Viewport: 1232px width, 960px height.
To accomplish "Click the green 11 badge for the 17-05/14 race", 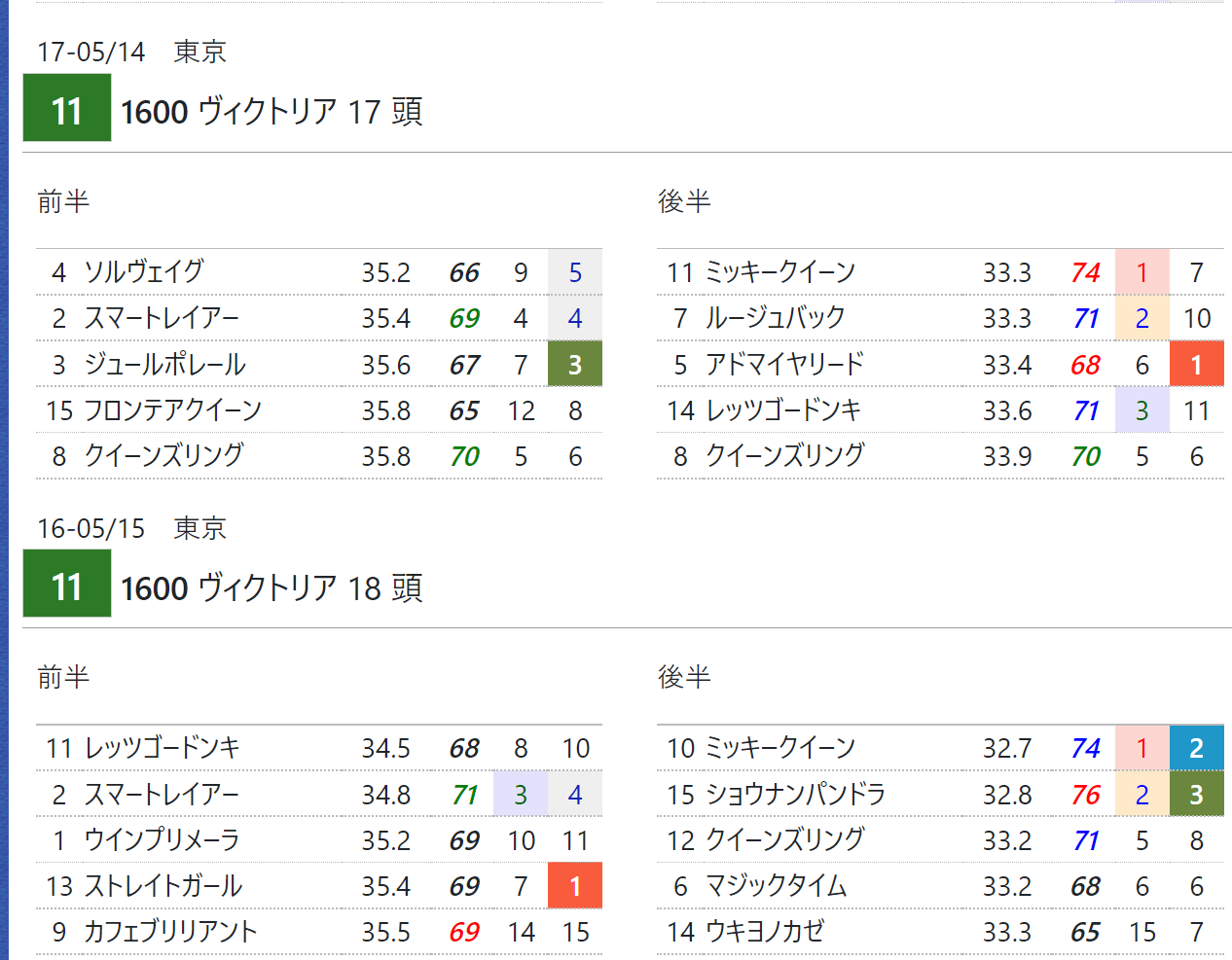I will pyautogui.click(x=66, y=109).
